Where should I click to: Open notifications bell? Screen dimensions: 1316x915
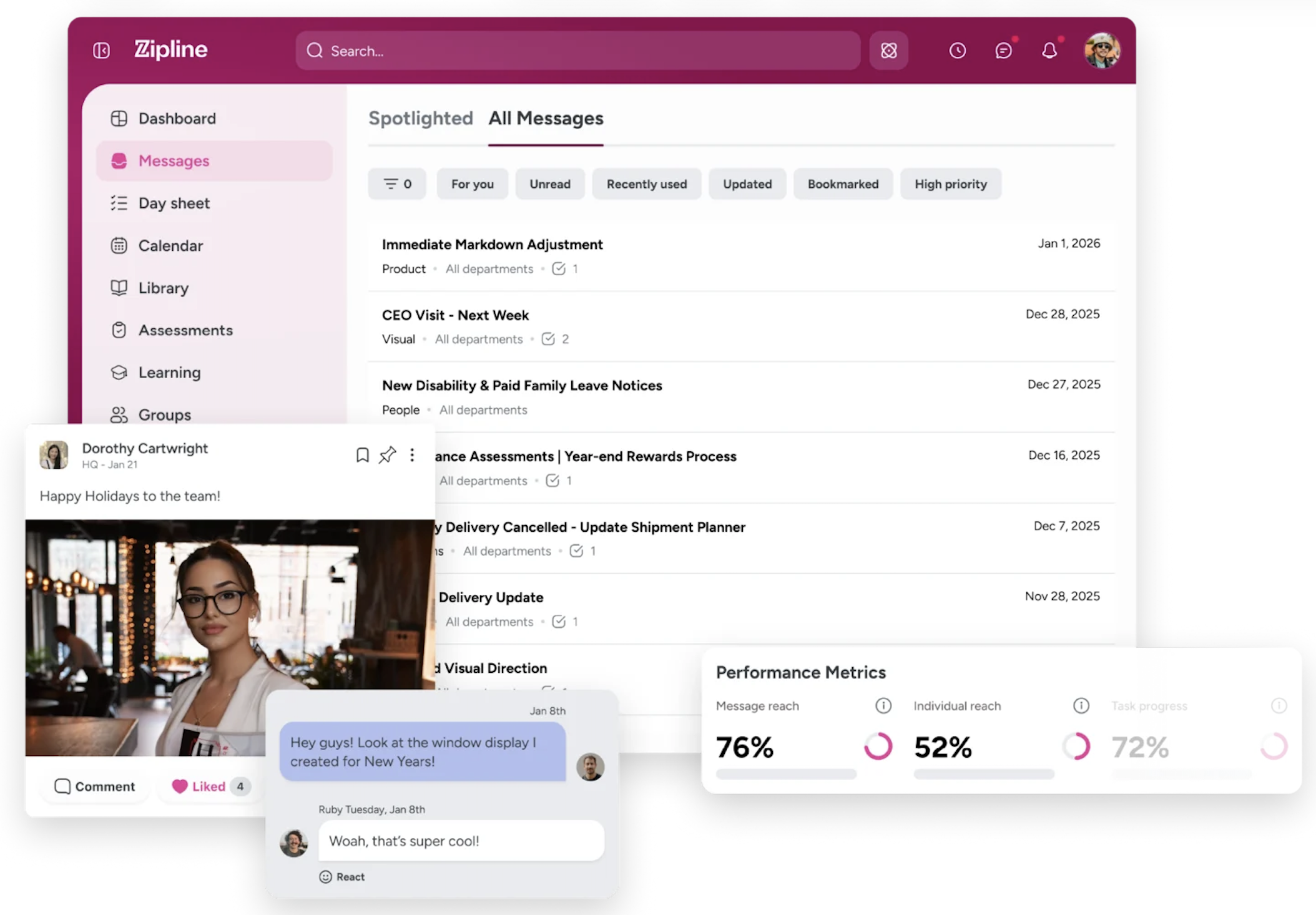pyautogui.click(x=1049, y=51)
